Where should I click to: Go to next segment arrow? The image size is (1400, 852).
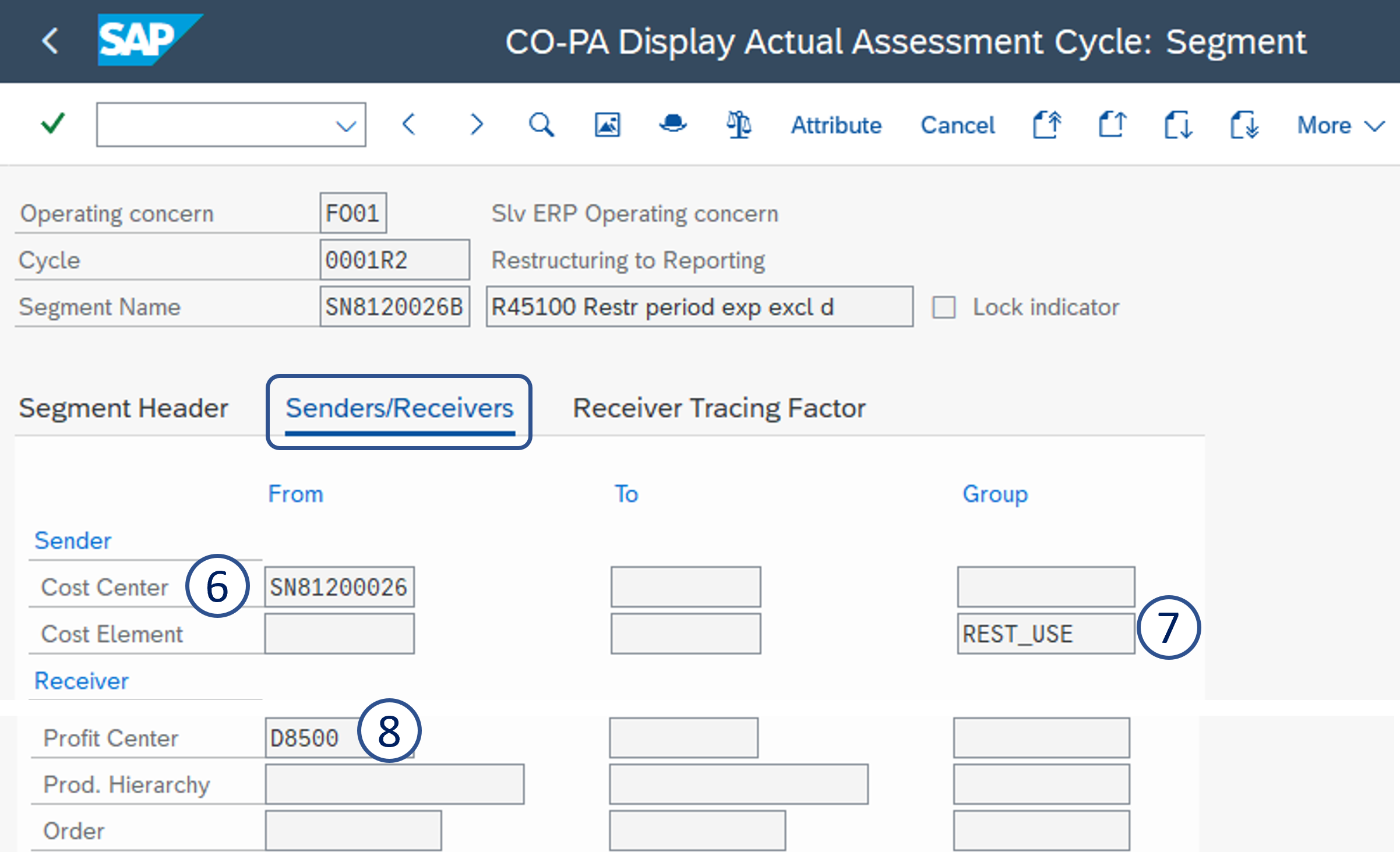click(477, 125)
